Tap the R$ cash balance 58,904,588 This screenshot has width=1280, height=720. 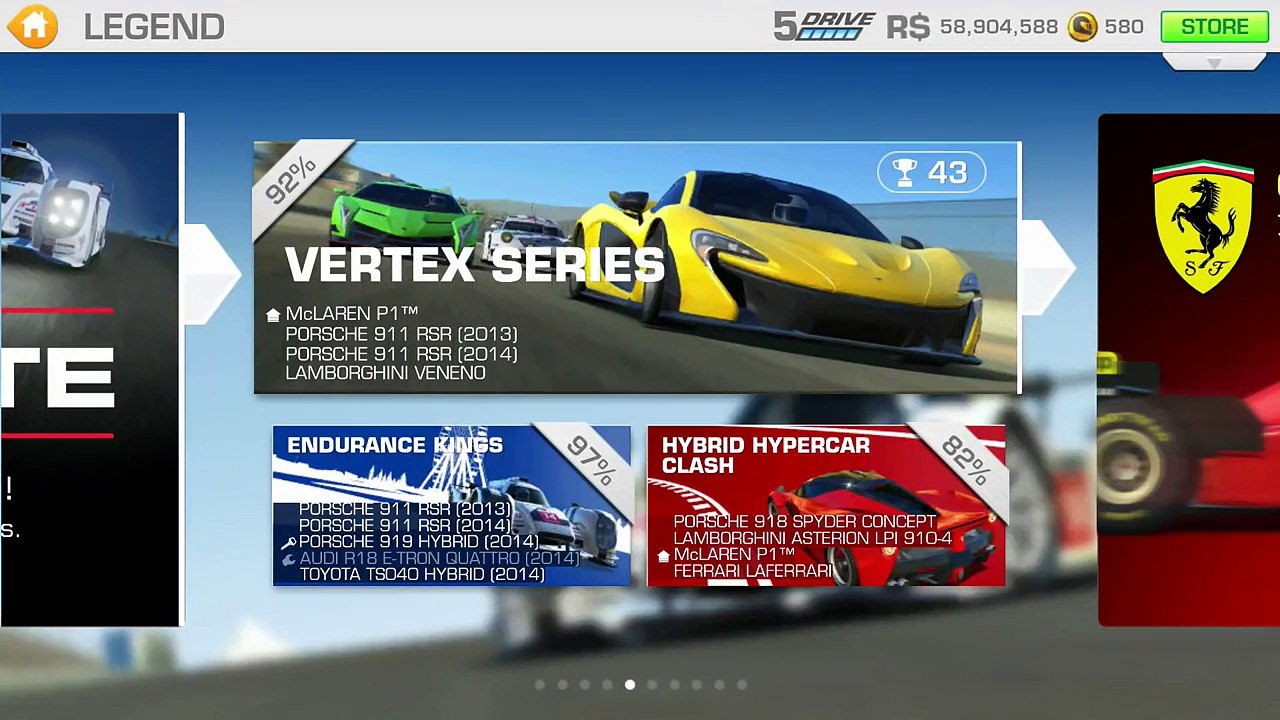pyautogui.click(x=972, y=27)
